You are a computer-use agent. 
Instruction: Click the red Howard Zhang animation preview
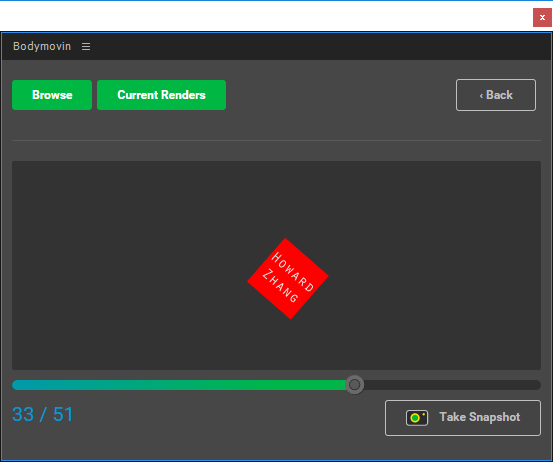(288, 279)
